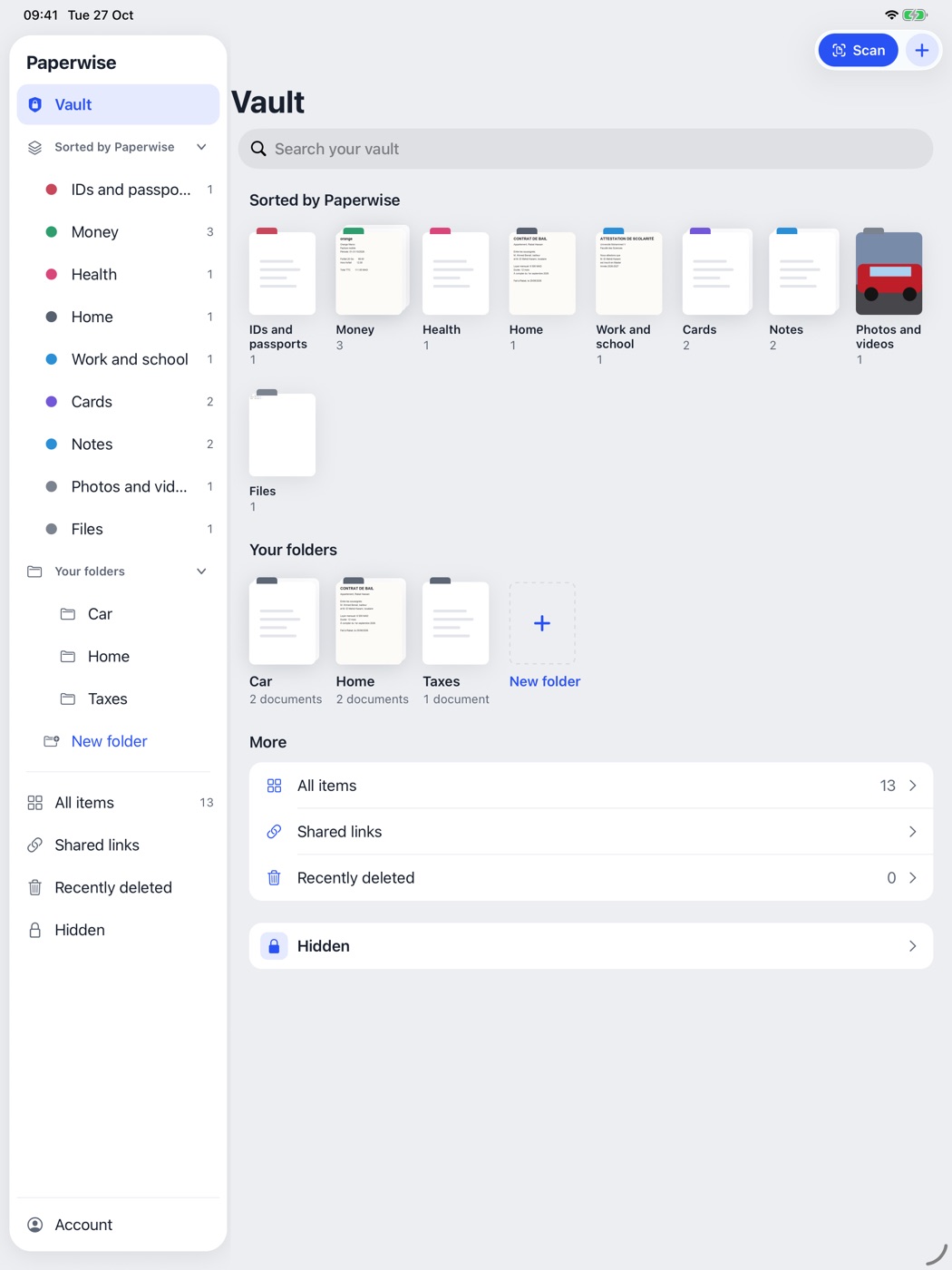Open Account label in sidebar
Screen dimensions: 952x1270
click(83, 1225)
